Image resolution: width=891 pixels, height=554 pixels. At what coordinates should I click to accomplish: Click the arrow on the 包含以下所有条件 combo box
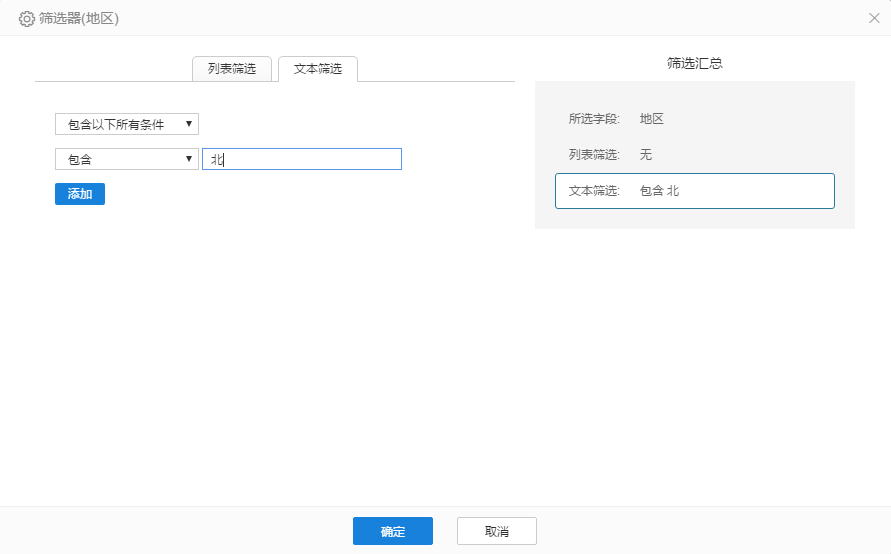[189, 124]
